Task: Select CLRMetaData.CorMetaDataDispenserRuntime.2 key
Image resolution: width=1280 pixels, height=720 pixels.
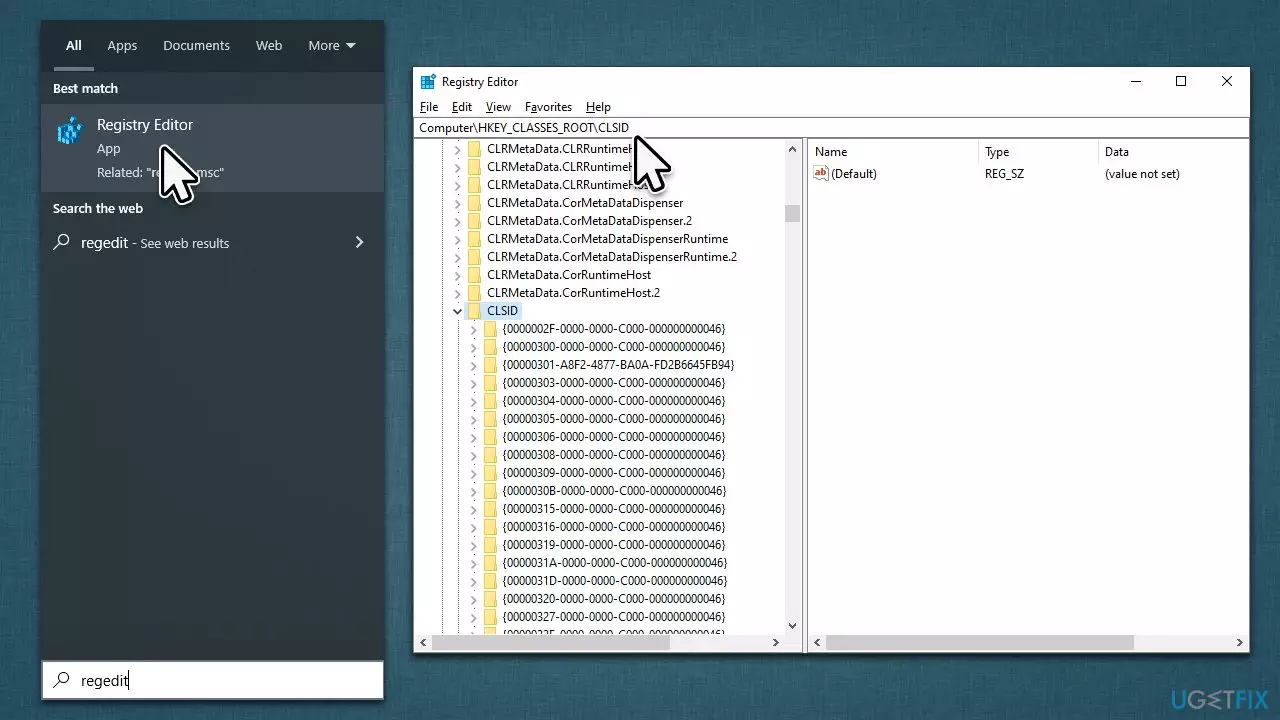Action: coord(611,257)
